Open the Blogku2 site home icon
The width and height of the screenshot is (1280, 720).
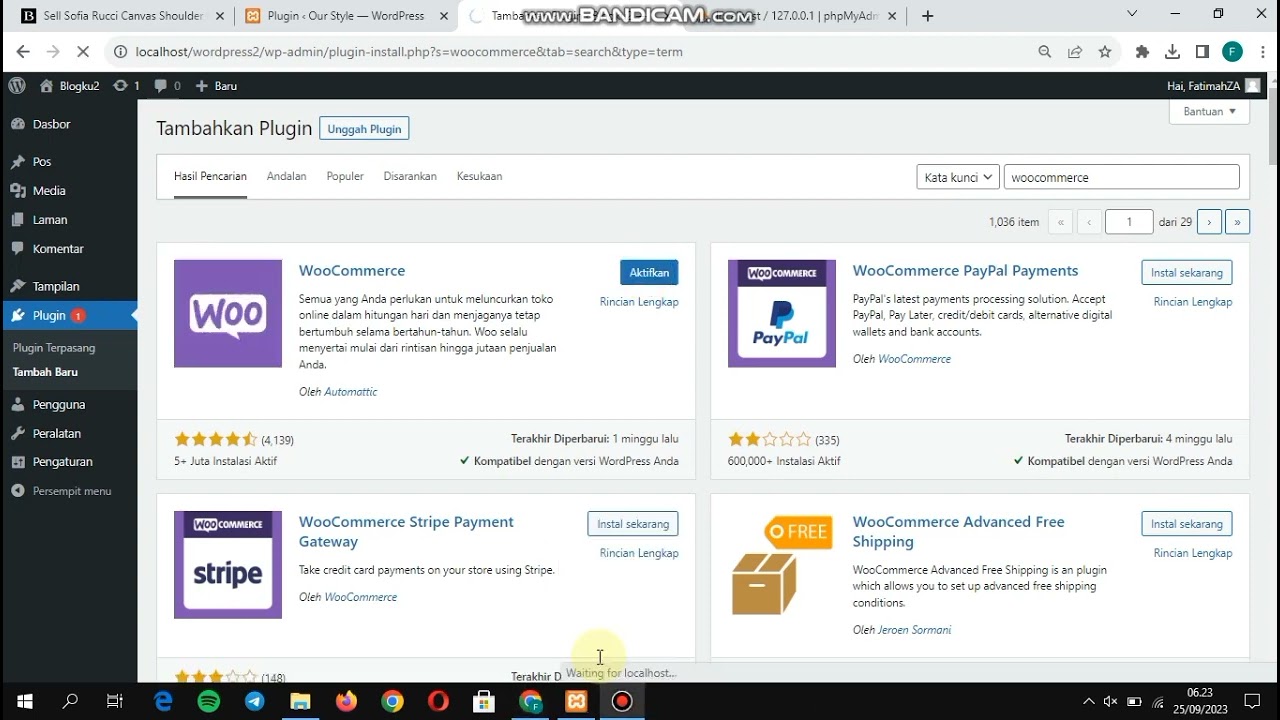click(46, 86)
